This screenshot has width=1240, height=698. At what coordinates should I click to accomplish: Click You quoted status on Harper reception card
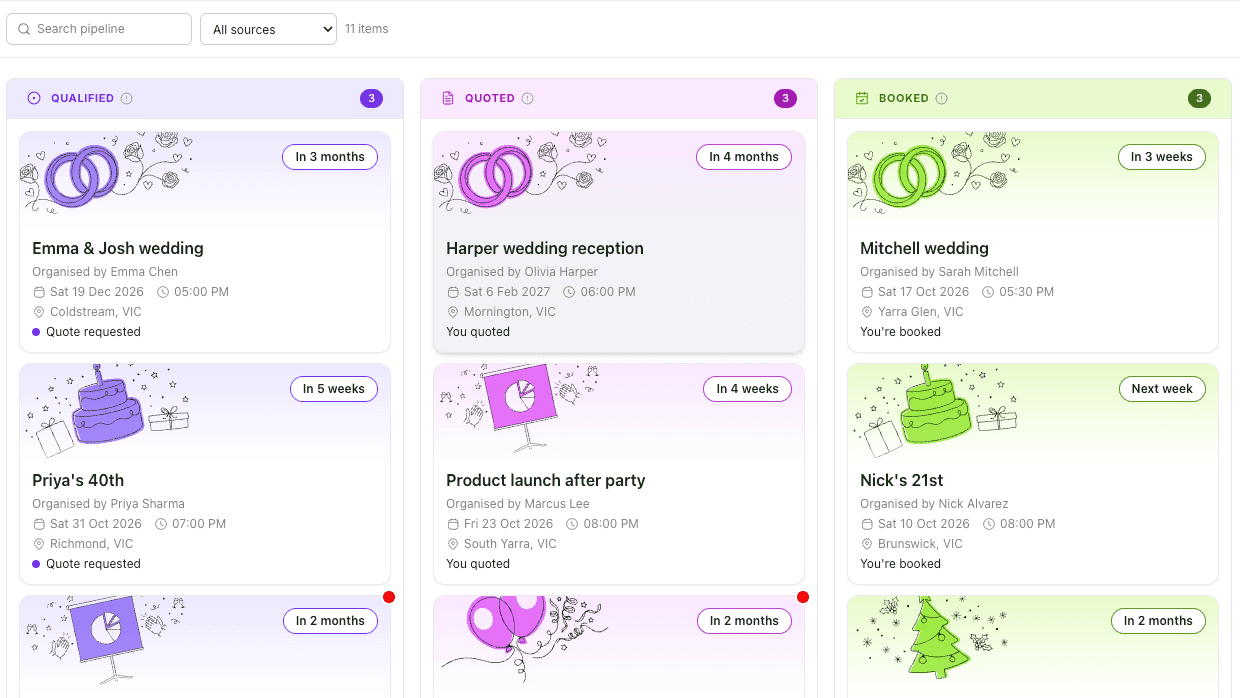pos(478,332)
